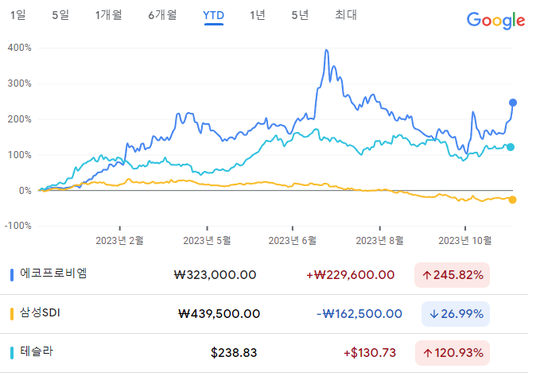The width and height of the screenshot is (540, 380).
Task: Click the Google logo
Action: [x=496, y=20]
